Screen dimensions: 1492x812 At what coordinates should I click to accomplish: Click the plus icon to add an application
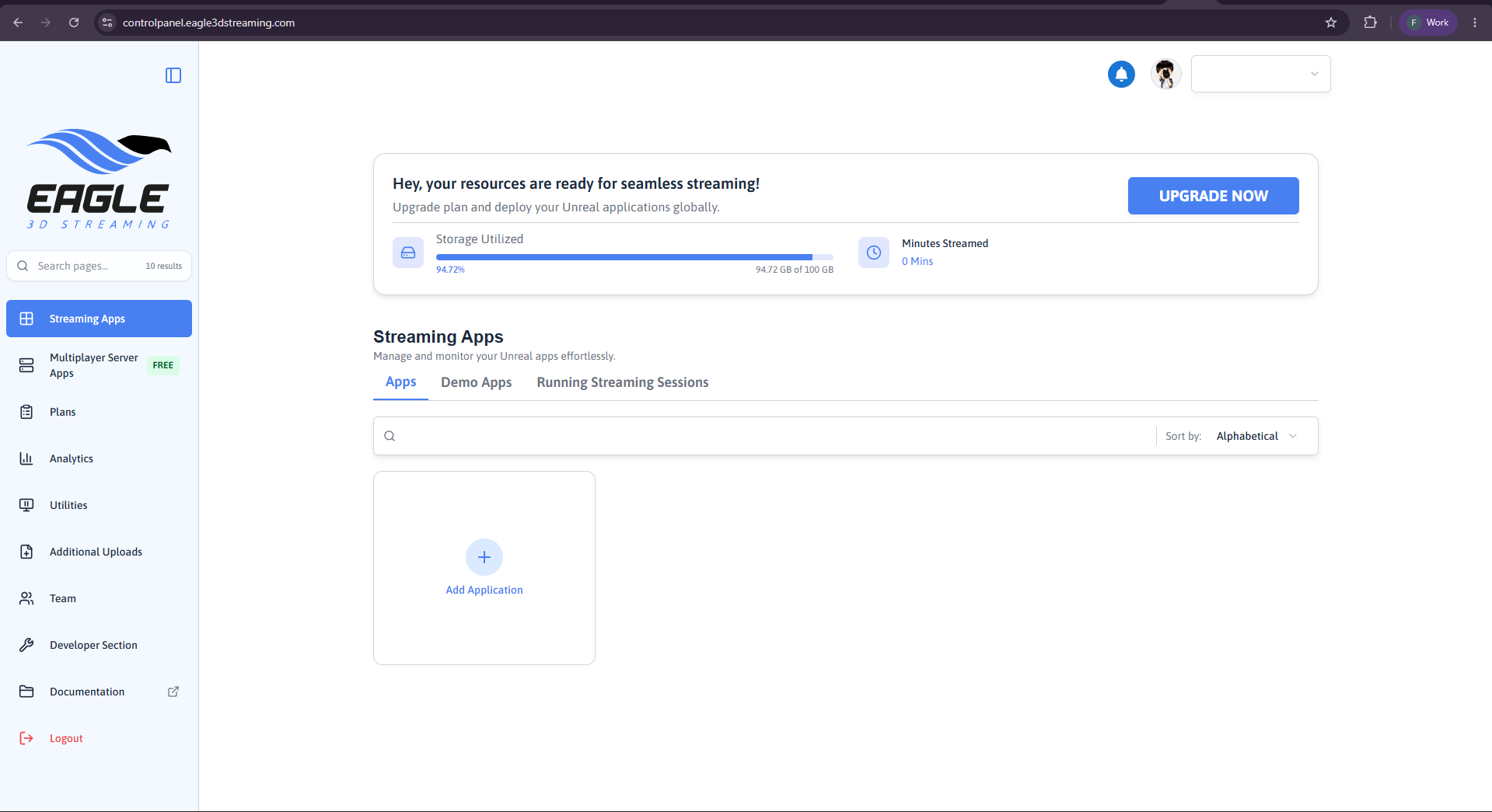coord(484,557)
